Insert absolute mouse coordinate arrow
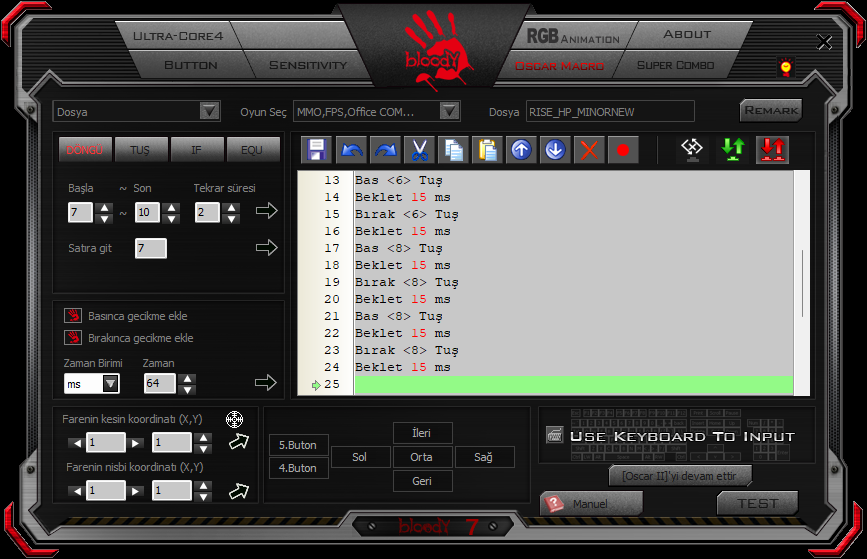This screenshot has width=867, height=559. [x=239, y=441]
